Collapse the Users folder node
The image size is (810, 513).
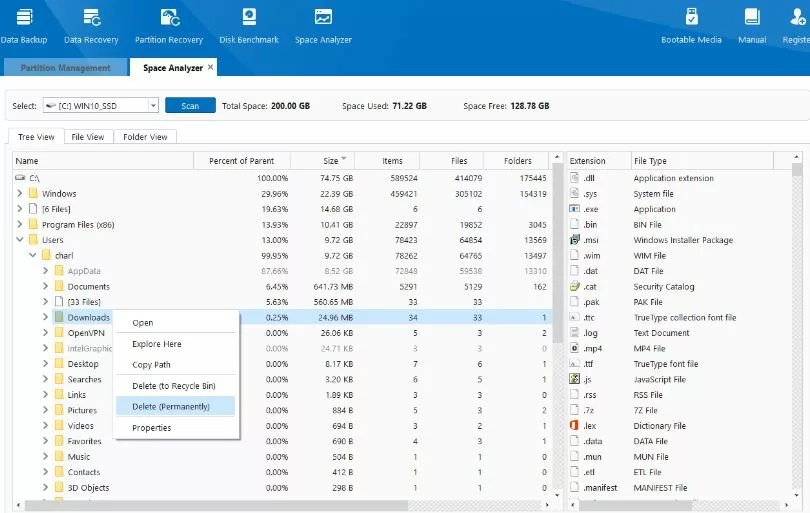click(20, 240)
